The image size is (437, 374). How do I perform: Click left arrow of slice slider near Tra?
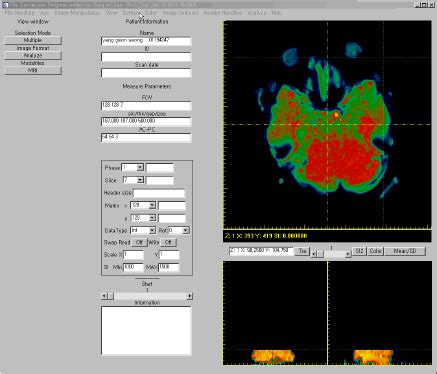(x=313, y=254)
